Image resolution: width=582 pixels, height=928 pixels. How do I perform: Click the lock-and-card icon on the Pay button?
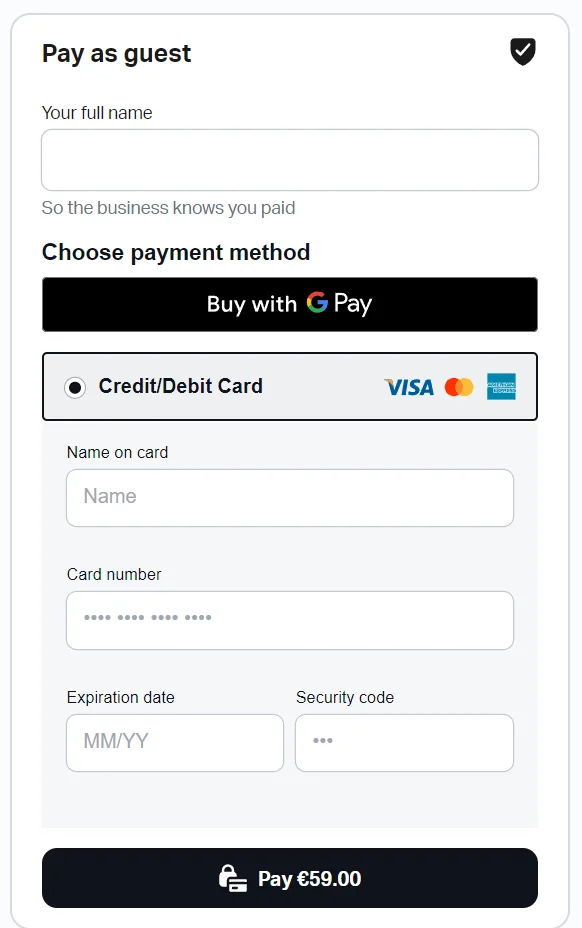pyautogui.click(x=233, y=878)
